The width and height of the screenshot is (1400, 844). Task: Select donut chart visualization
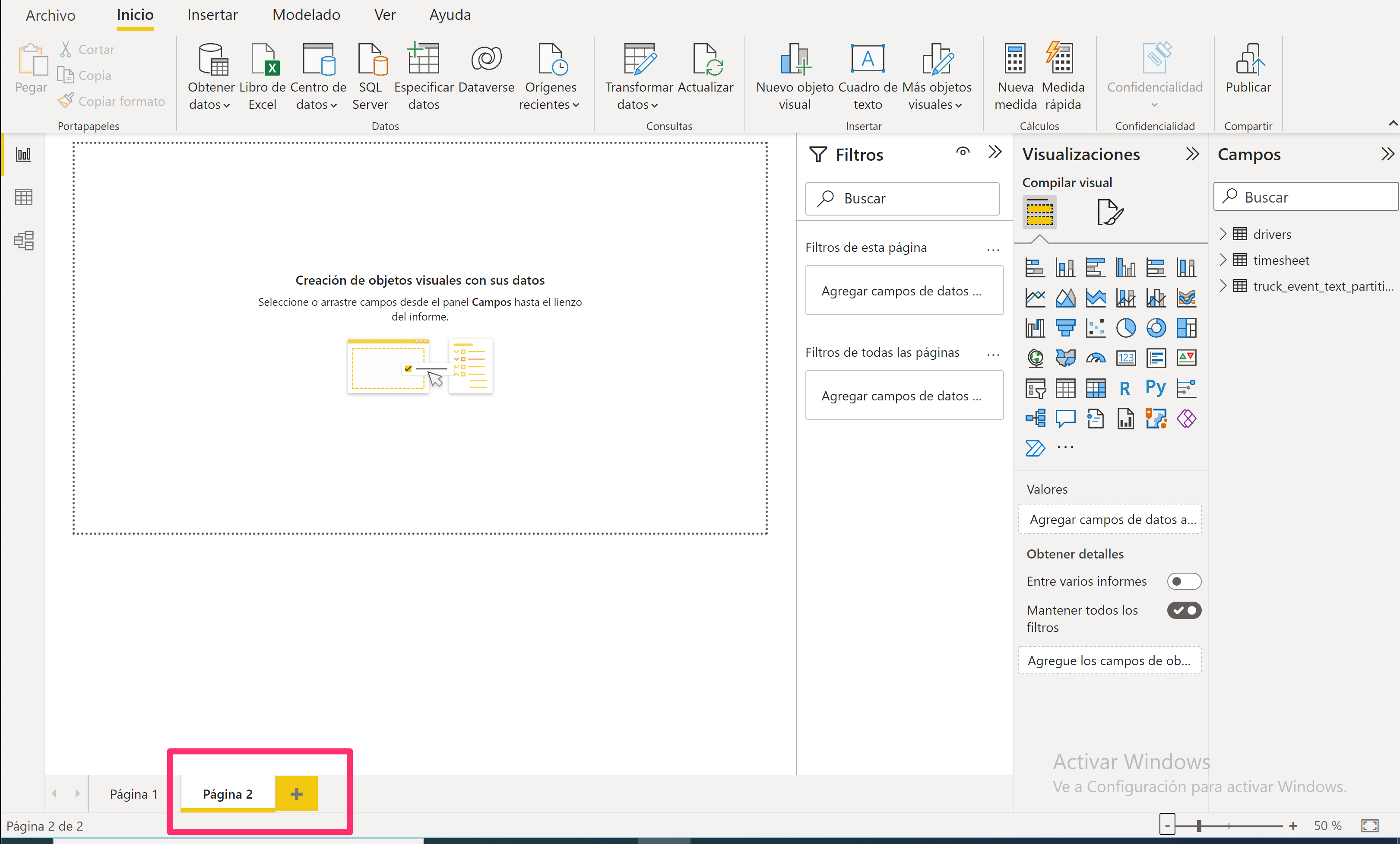click(x=1156, y=327)
